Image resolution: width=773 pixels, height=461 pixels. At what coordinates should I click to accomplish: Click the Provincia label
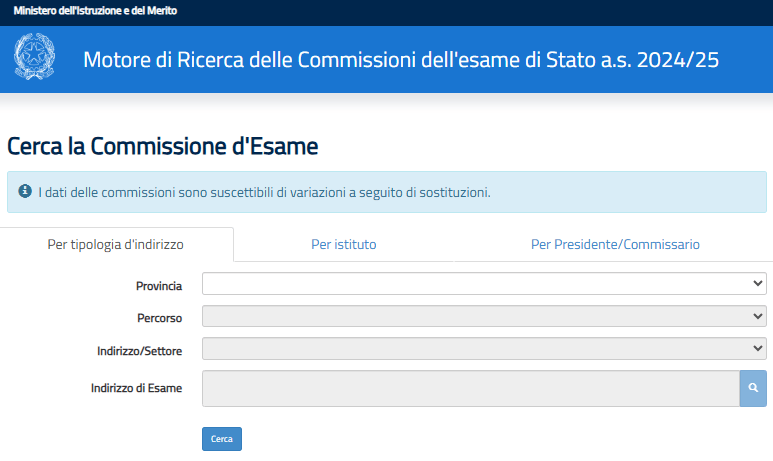[159, 286]
